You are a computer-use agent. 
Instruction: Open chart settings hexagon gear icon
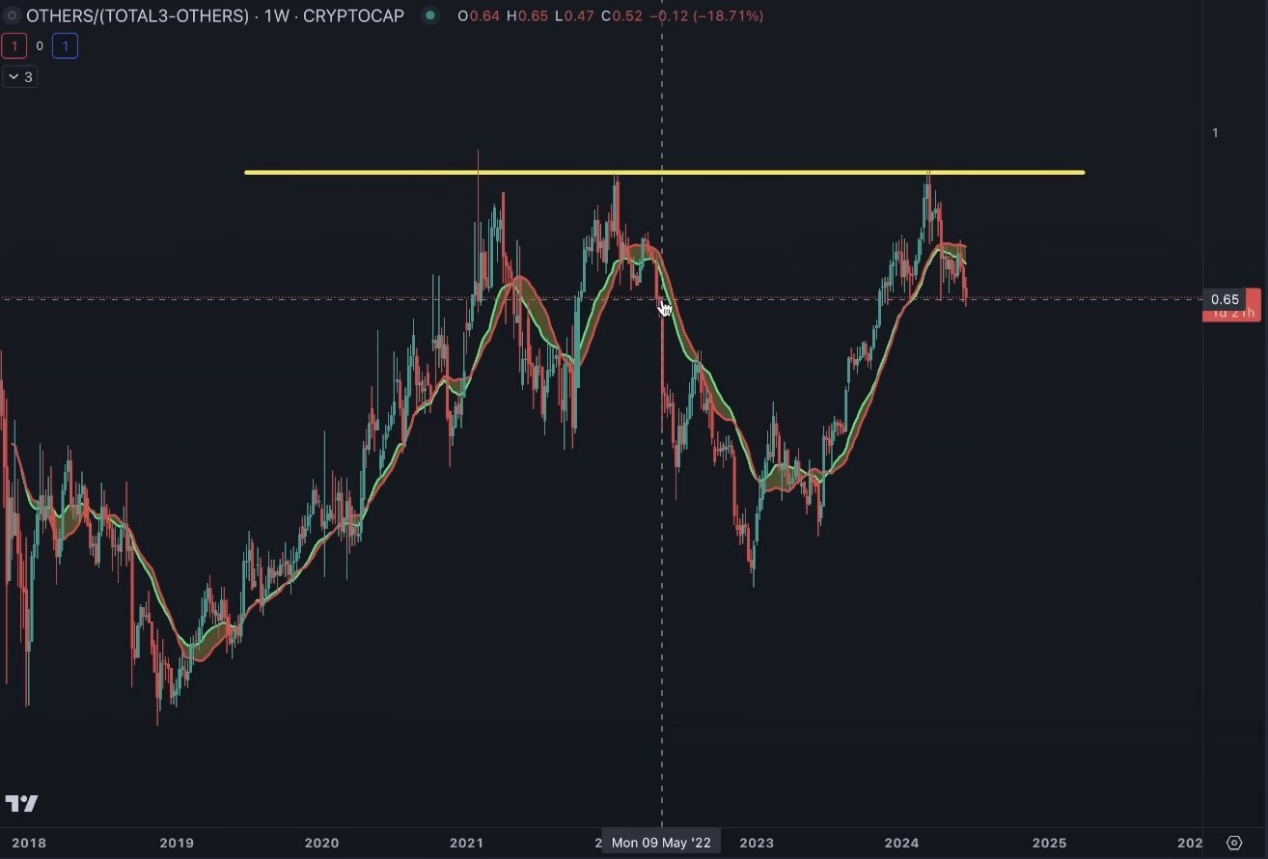(x=1234, y=843)
